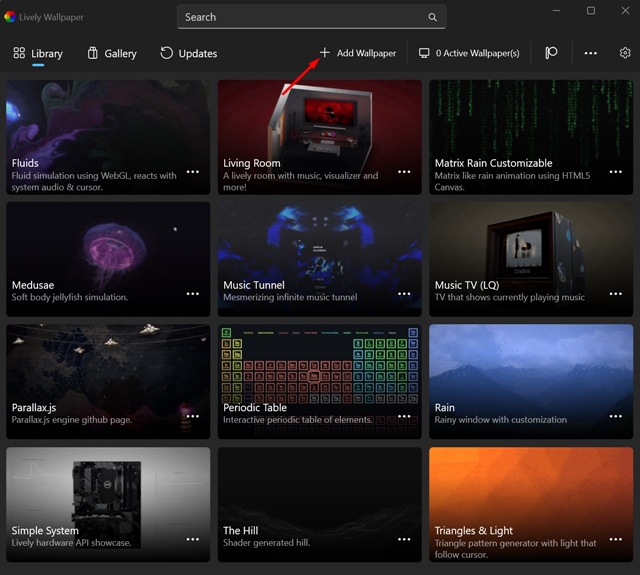Open options for Matrix Rain Customizable
Image resolution: width=640 pixels, height=575 pixels.
(616, 172)
